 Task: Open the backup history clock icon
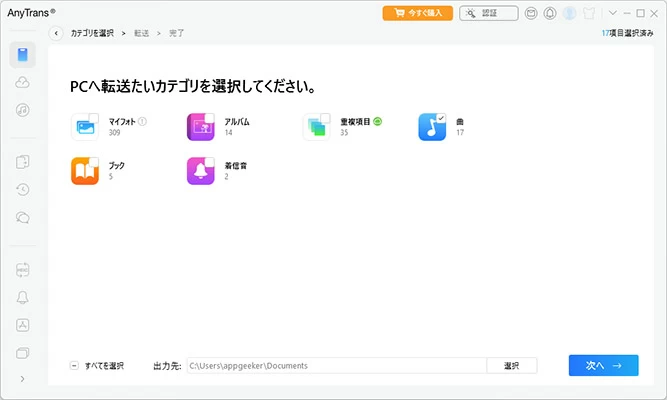22,189
